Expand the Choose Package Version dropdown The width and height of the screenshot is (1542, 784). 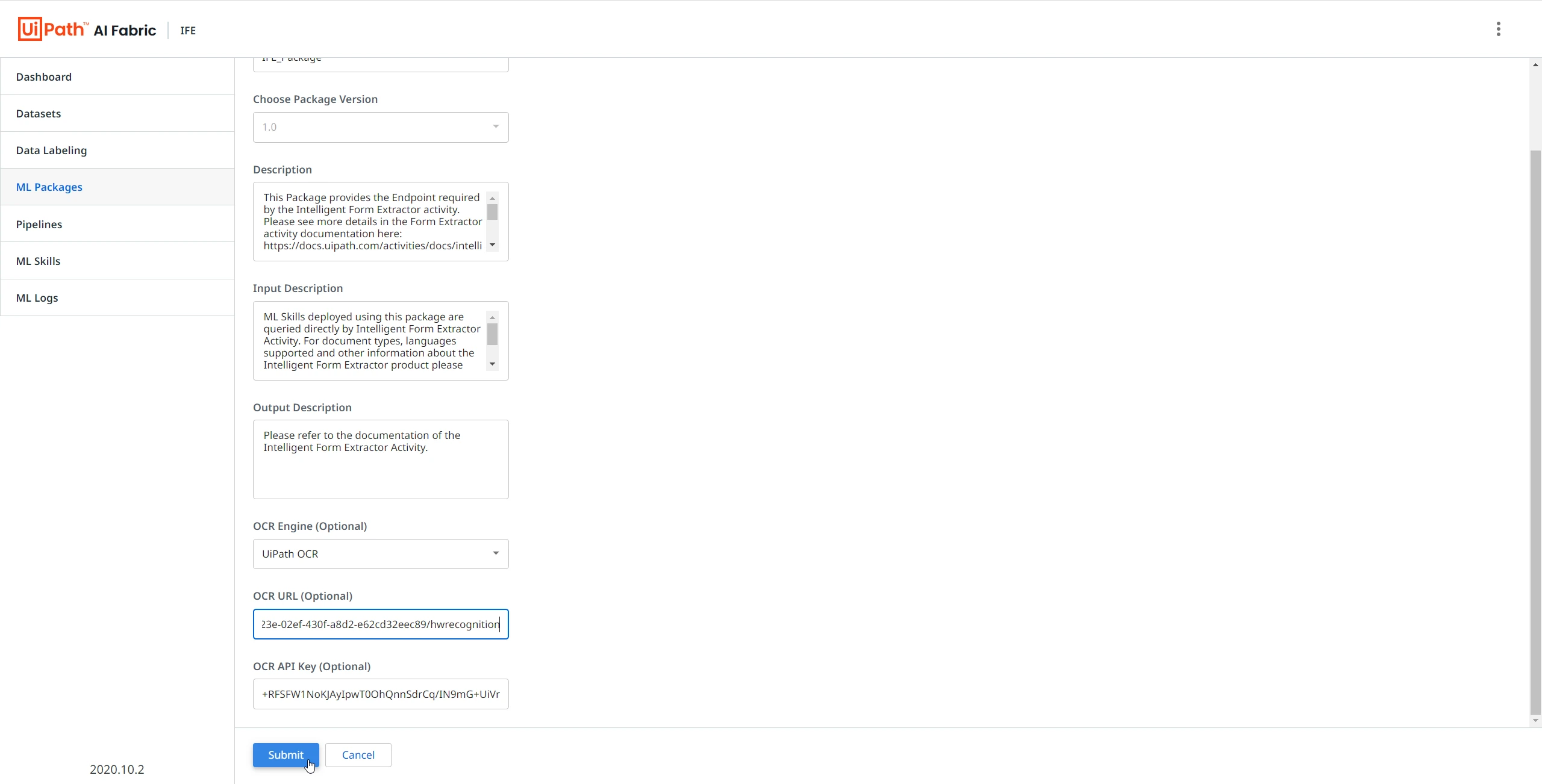(381, 127)
